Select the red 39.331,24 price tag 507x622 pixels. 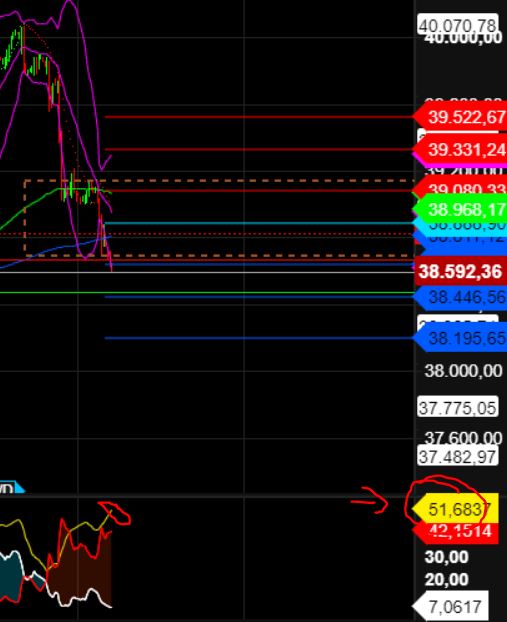click(x=460, y=150)
